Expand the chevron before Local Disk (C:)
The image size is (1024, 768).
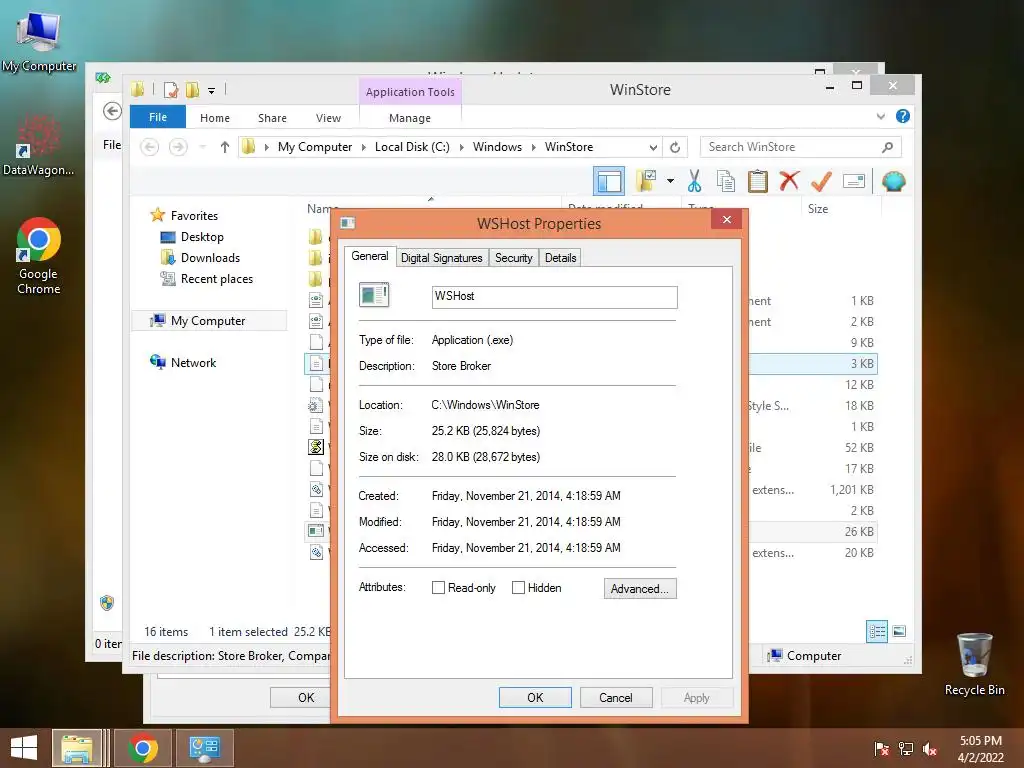coord(364,148)
